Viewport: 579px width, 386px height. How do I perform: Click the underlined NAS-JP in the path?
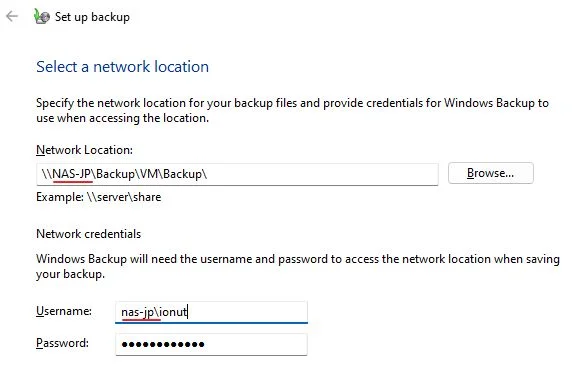[72, 174]
